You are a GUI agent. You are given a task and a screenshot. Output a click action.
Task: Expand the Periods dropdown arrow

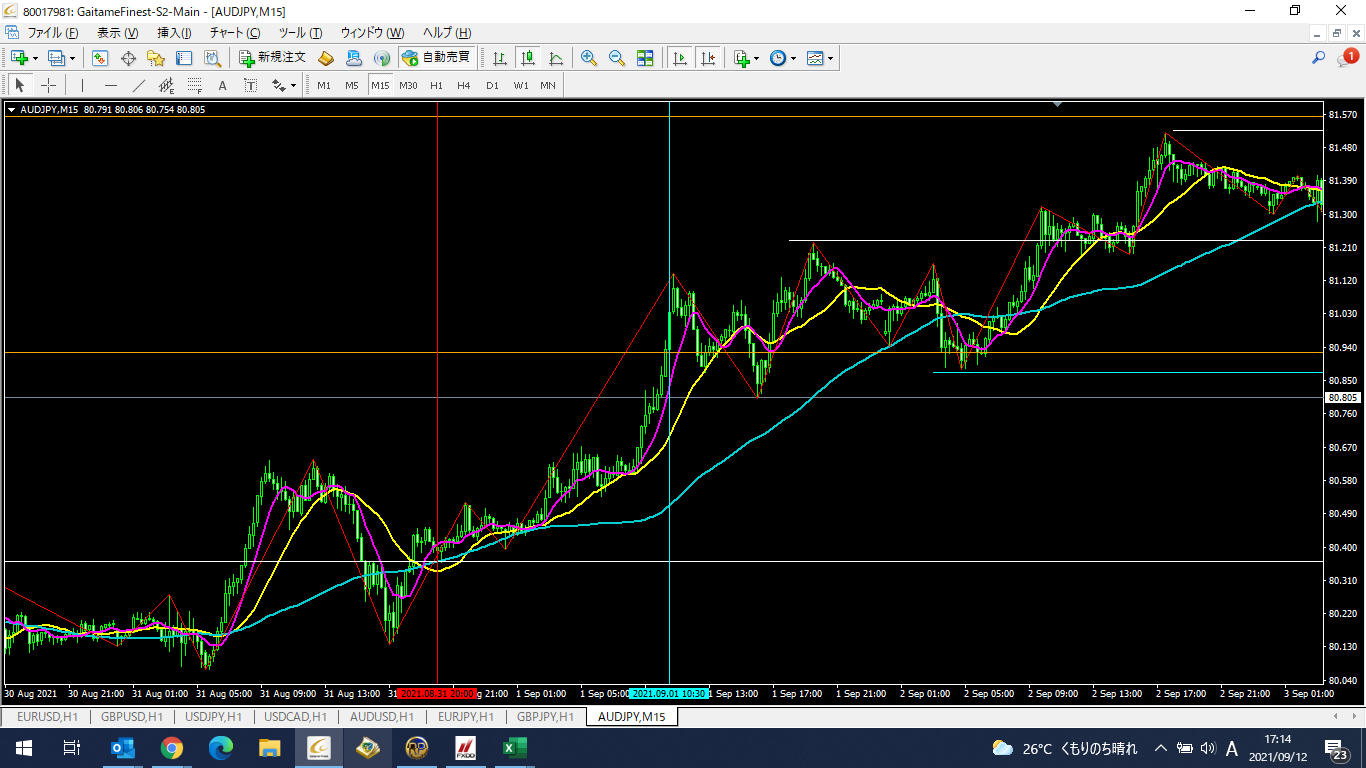794,58
